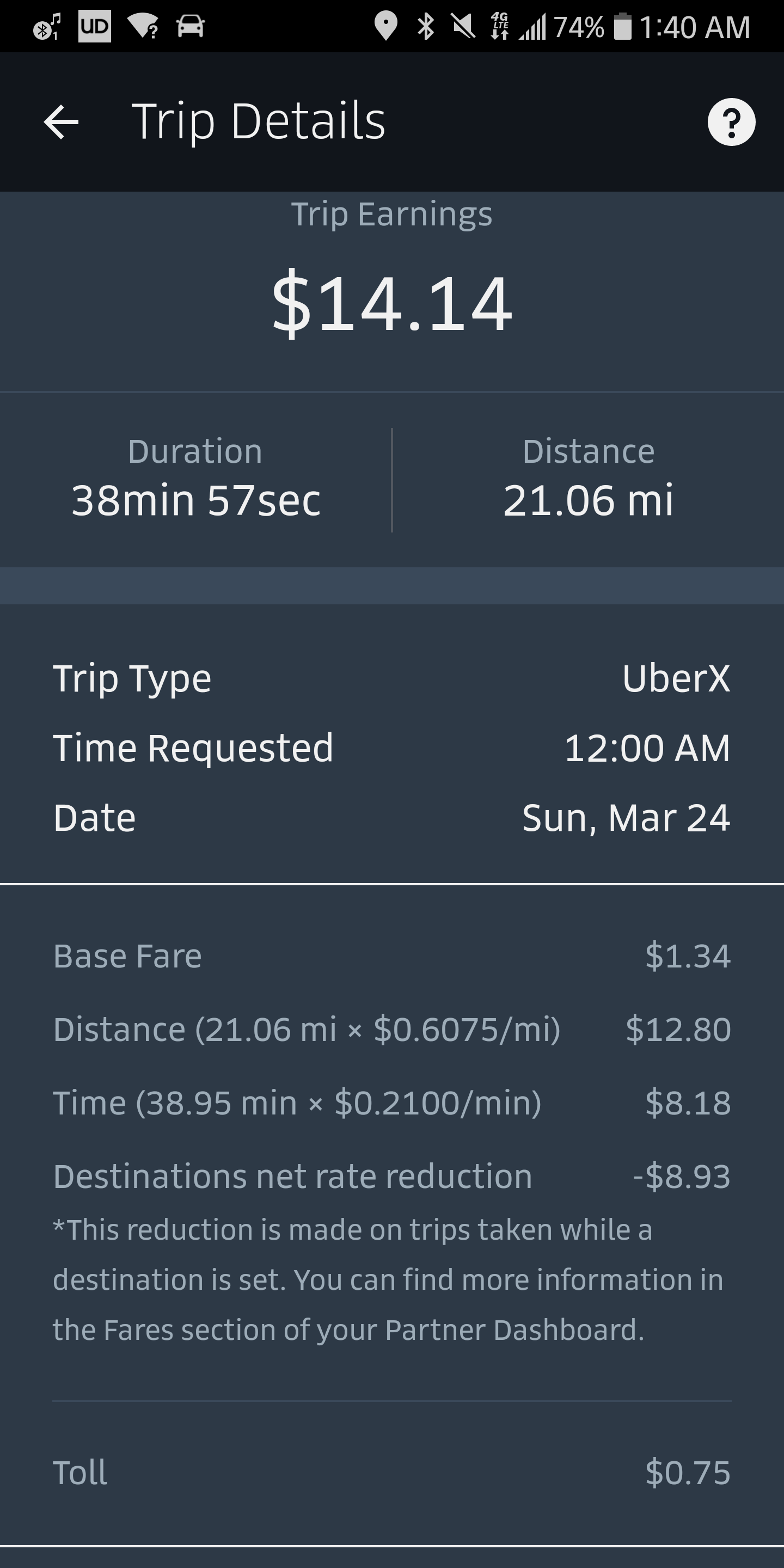The image size is (784, 1568).
Task: Tap the location pin status icon
Action: pos(385,27)
